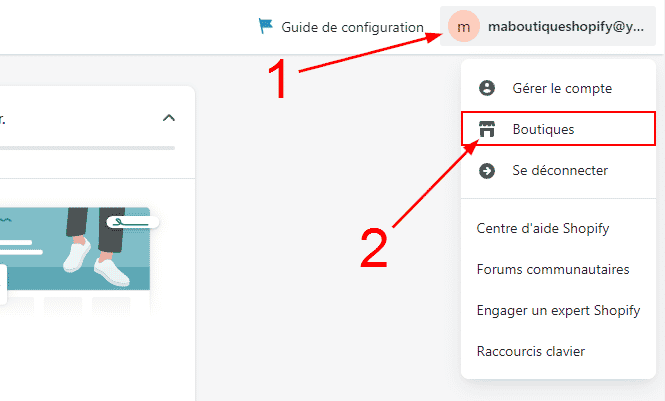Click the account email text label

pos(566,26)
